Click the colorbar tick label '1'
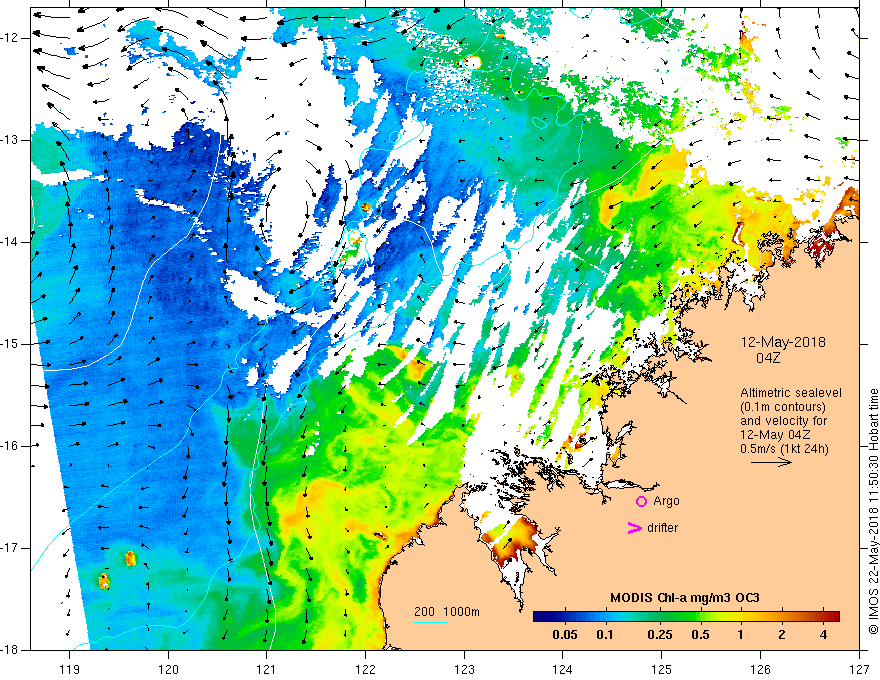The height and width of the screenshot is (680, 880). 740,635
